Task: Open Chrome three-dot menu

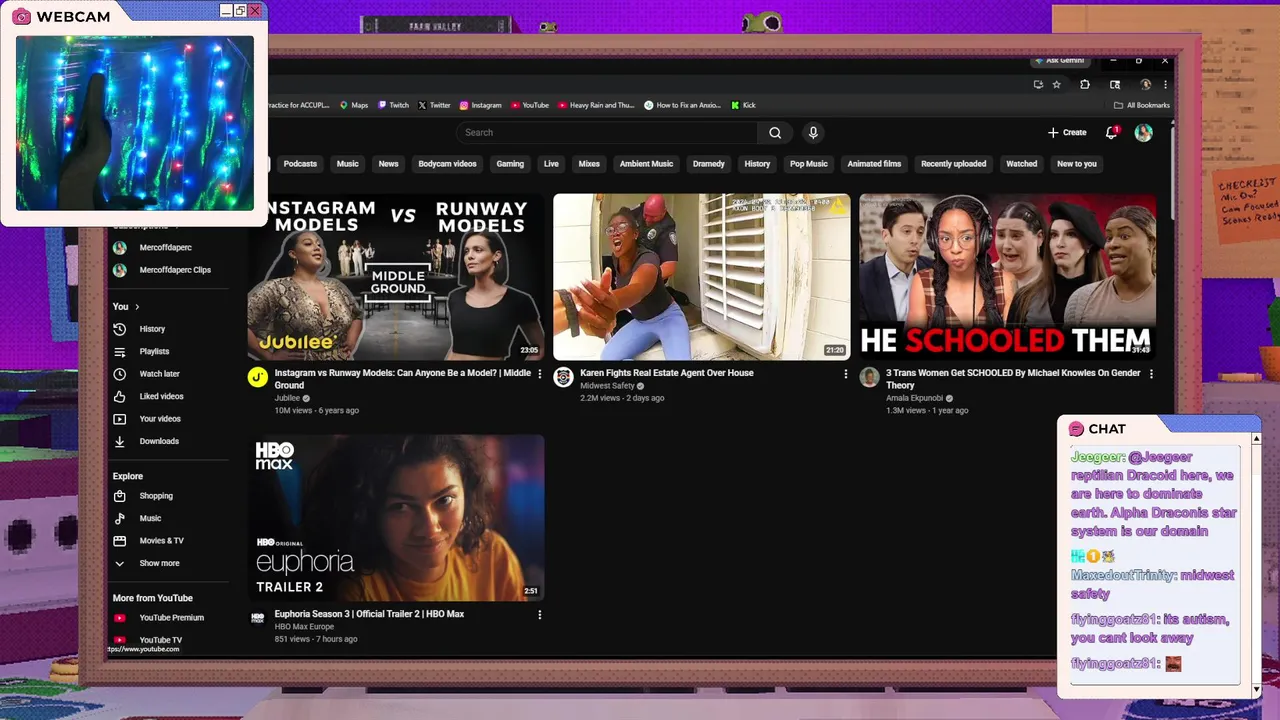Action: coord(1165,85)
